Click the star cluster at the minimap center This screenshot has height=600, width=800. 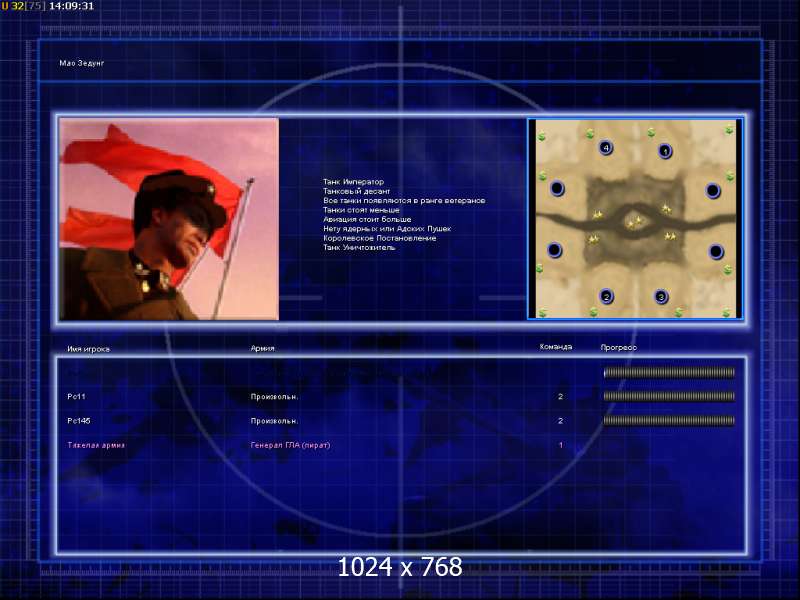point(635,222)
